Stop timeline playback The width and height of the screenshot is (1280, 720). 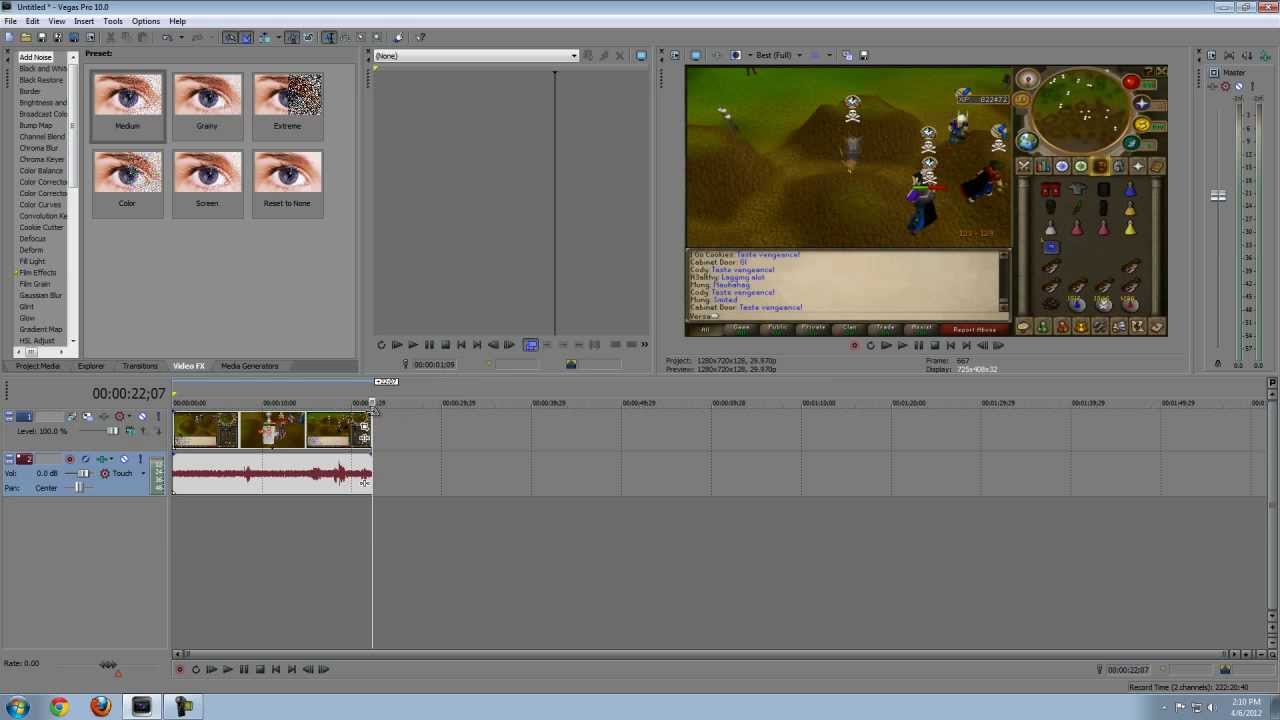pyautogui.click(x=259, y=669)
